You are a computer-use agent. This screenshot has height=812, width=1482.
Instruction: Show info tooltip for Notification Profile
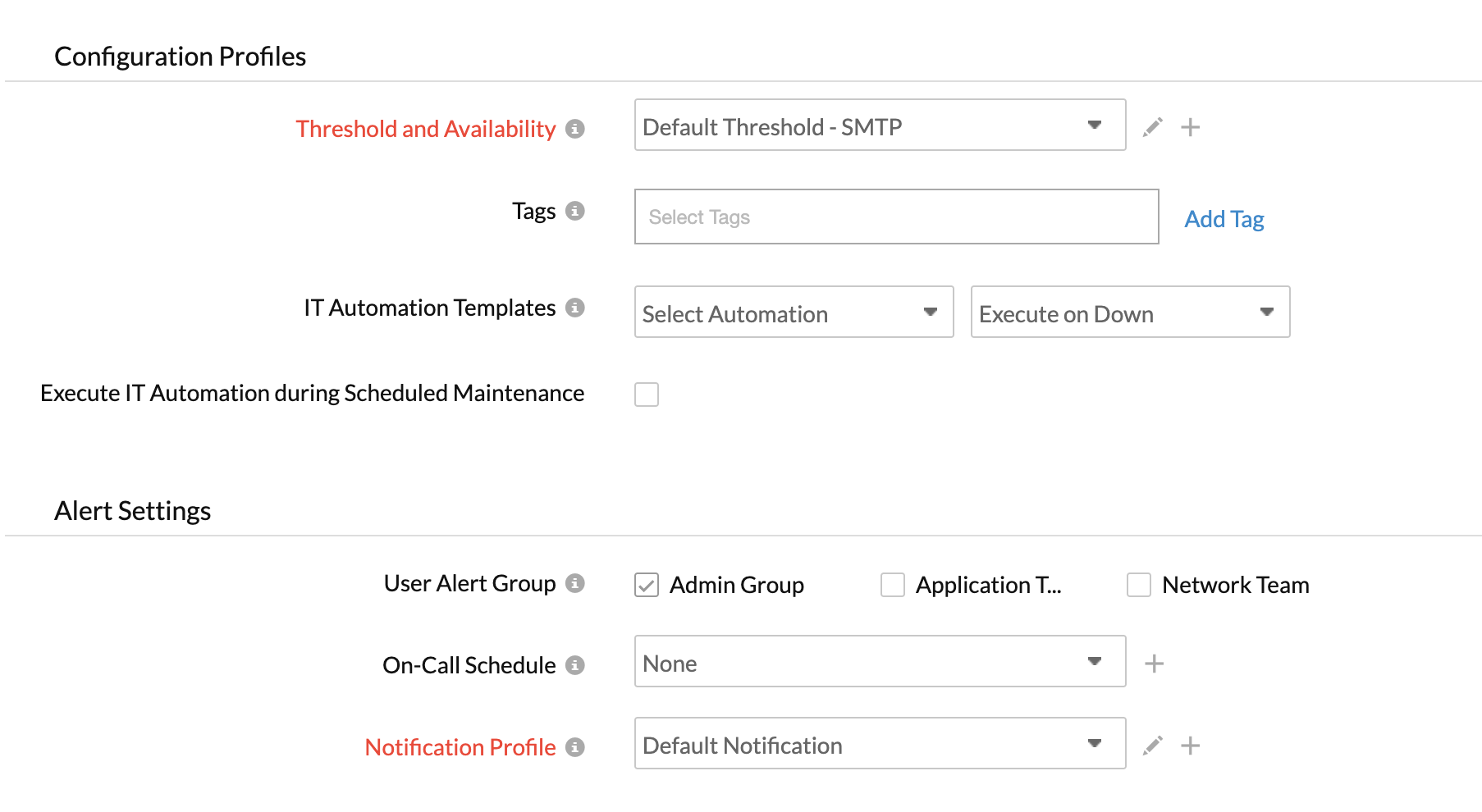click(575, 747)
